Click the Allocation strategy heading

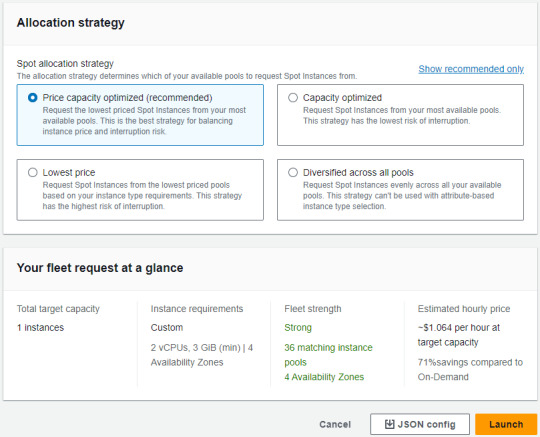[x=71, y=23]
